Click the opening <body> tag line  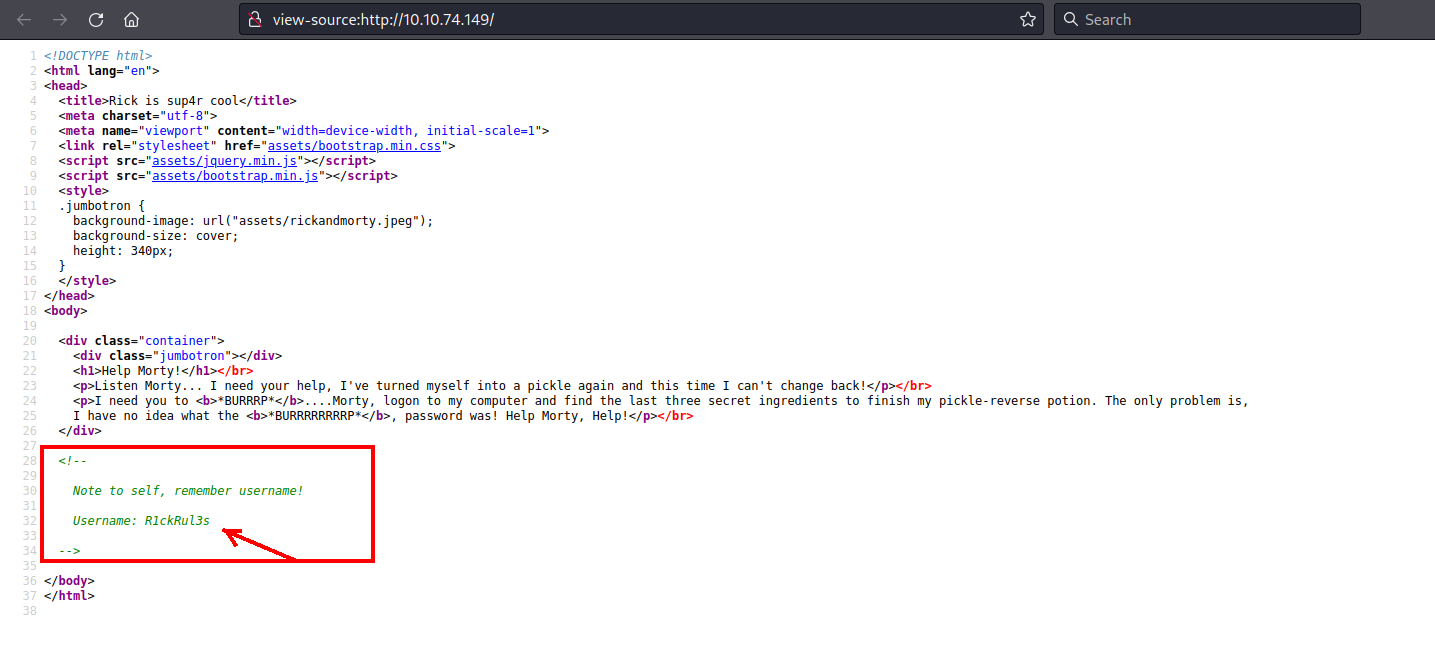65,311
